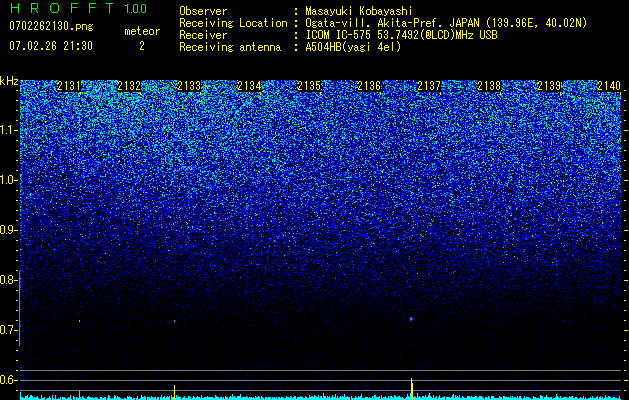Click time marker 2133
Image resolution: width=629 pixels, height=400 pixels.
189,86
